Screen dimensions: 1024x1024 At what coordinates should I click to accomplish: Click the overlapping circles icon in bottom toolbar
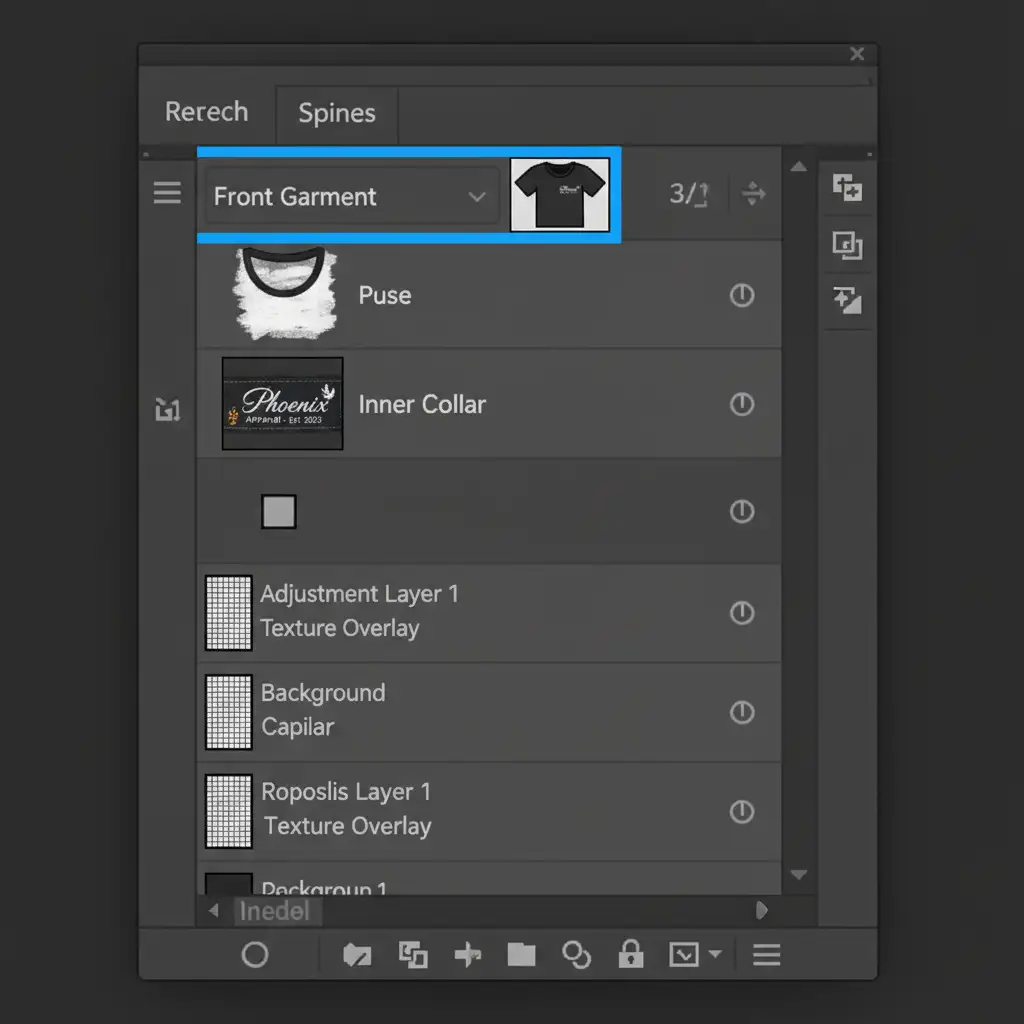coord(576,955)
